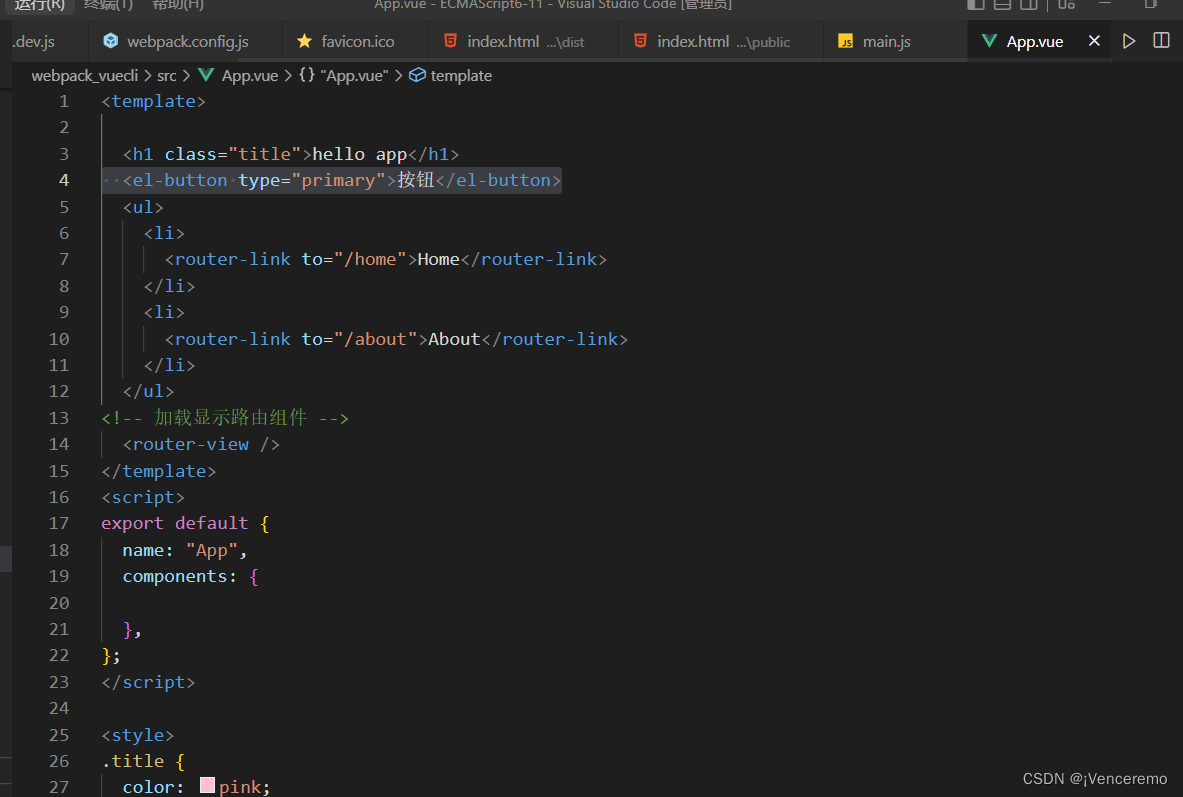Viewport: 1183px width, 797px height.
Task: Toggle the secondary sidebar icon
Action: [x=1029, y=6]
